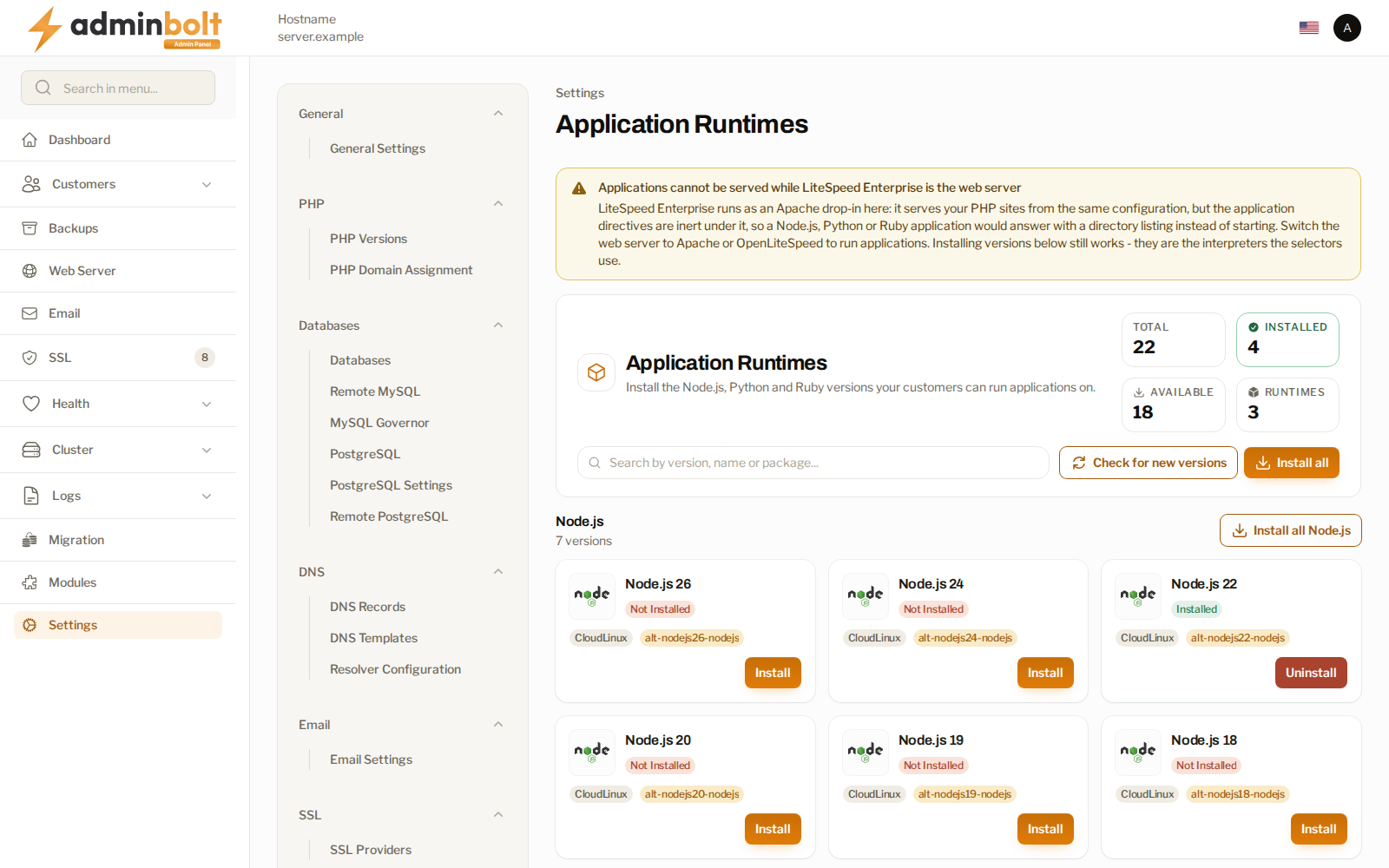Click the Runtimes count card
The height and width of the screenshot is (868, 1389).
click(x=1287, y=404)
